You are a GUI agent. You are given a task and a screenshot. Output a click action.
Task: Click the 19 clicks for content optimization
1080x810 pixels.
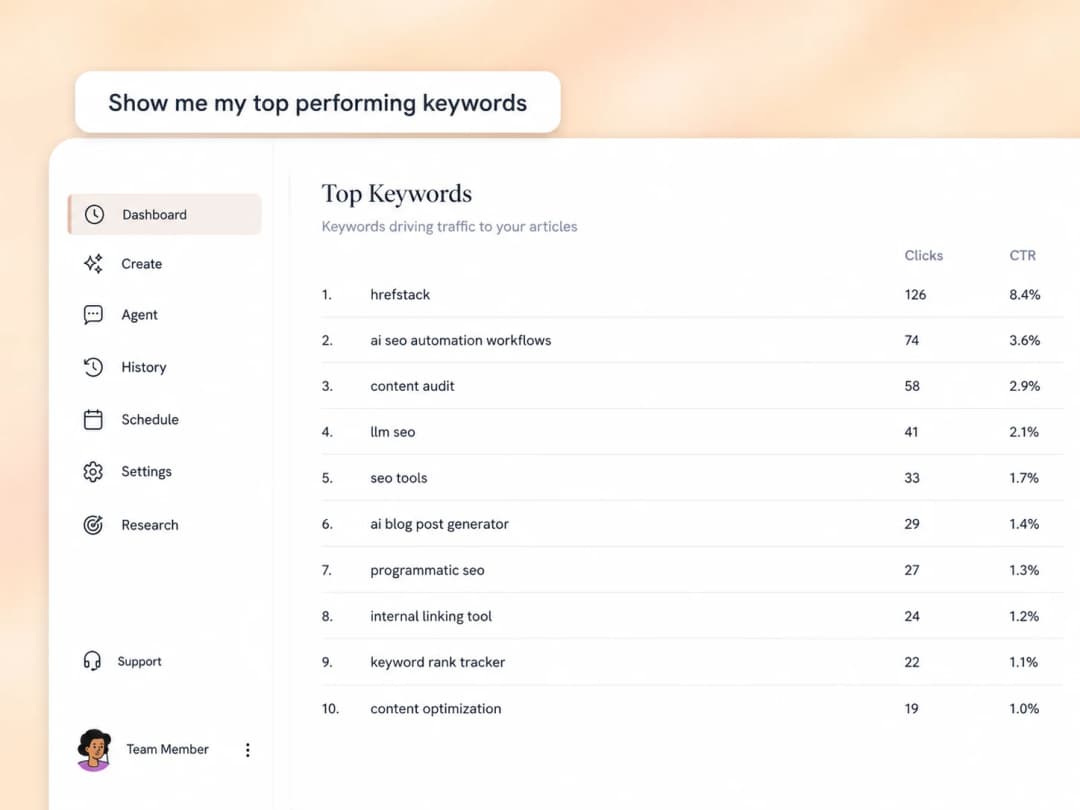pos(911,709)
